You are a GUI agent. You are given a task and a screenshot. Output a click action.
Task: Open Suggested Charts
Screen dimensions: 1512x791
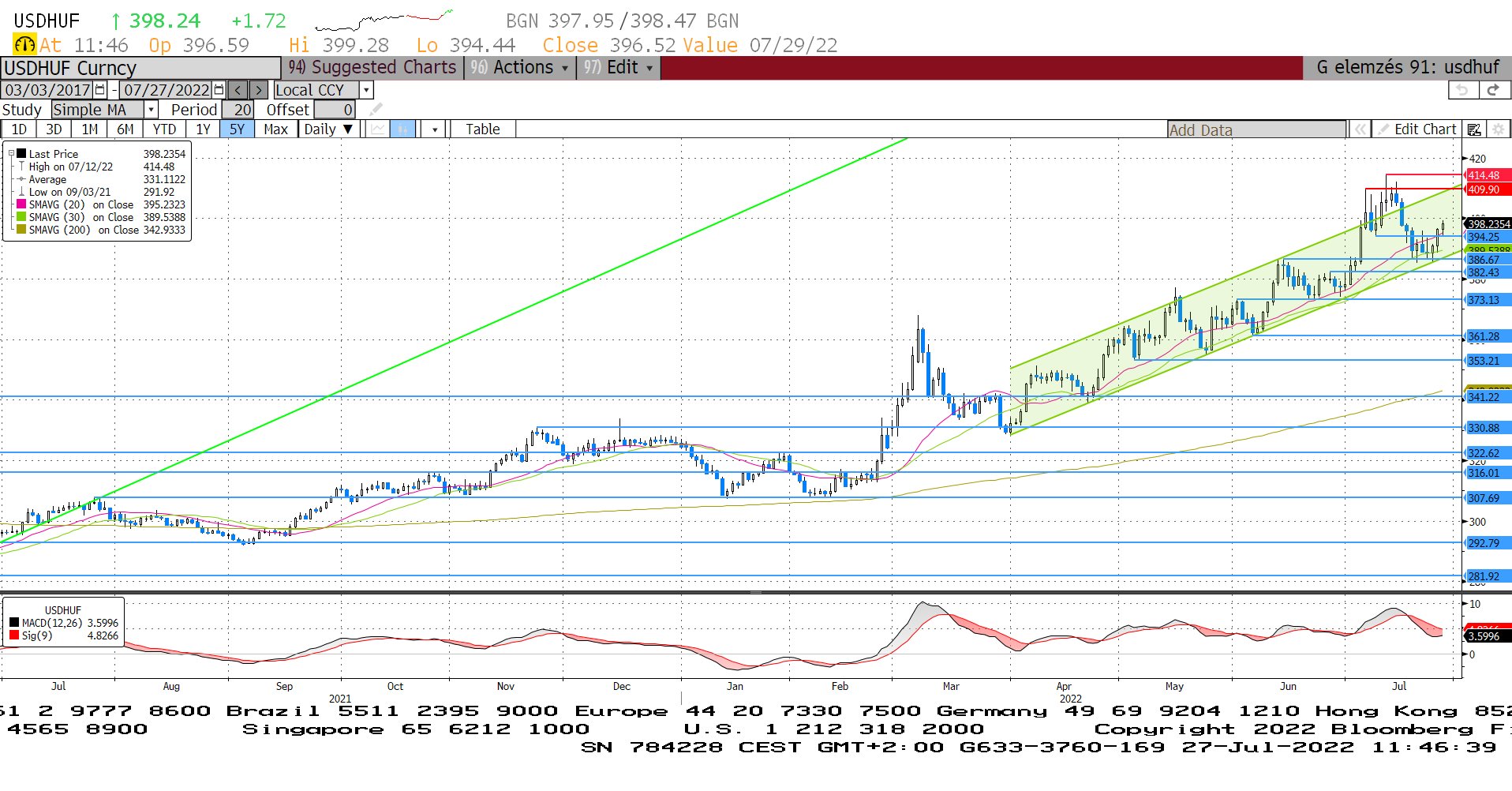pyautogui.click(x=372, y=68)
